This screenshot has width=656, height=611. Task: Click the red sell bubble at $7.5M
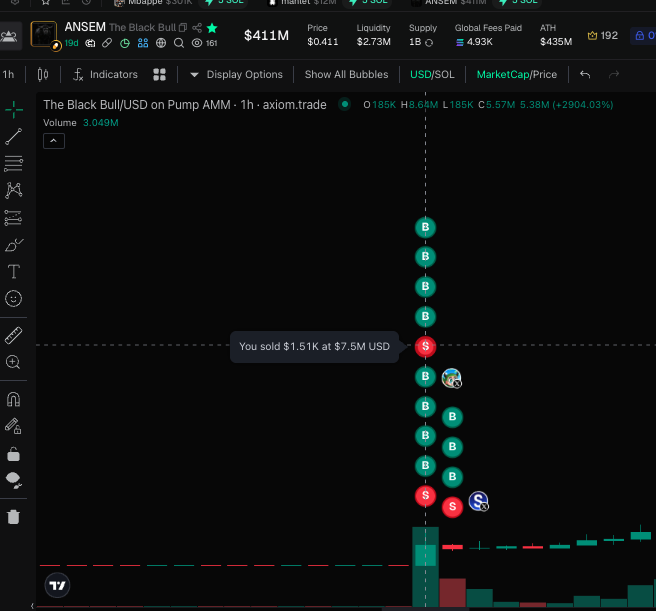point(425,347)
